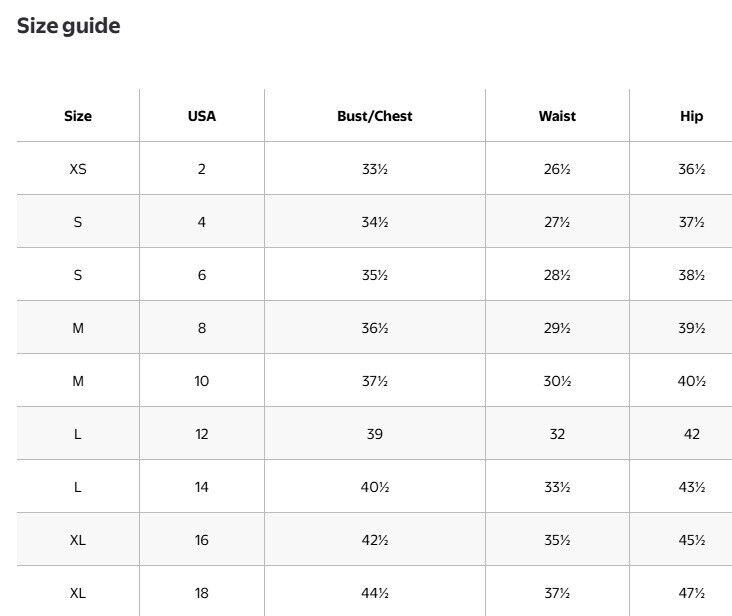Click USA size 6 cell
Screen dimensions: 732x616
point(202,275)
